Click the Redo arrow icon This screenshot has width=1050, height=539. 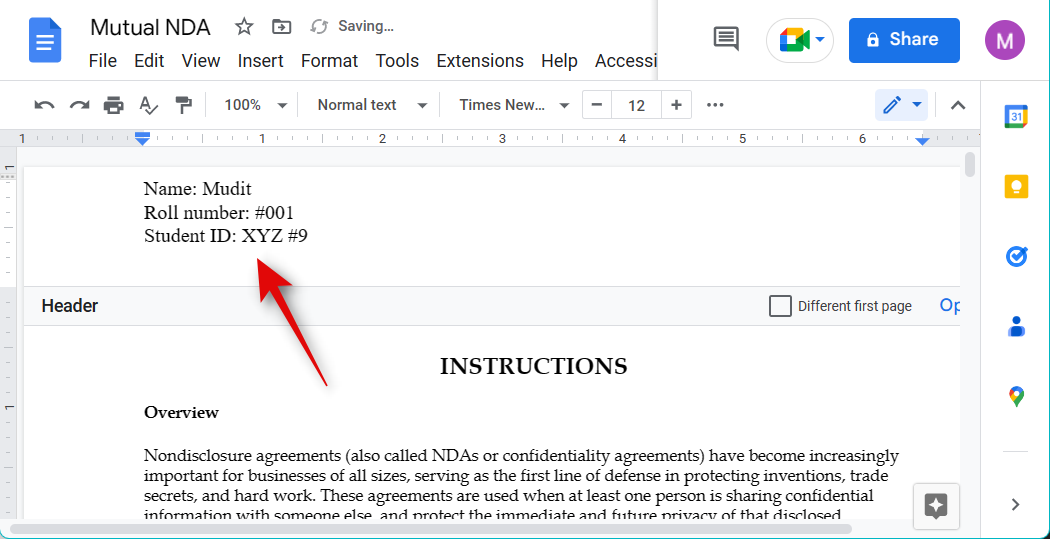(x=79, y=105)
